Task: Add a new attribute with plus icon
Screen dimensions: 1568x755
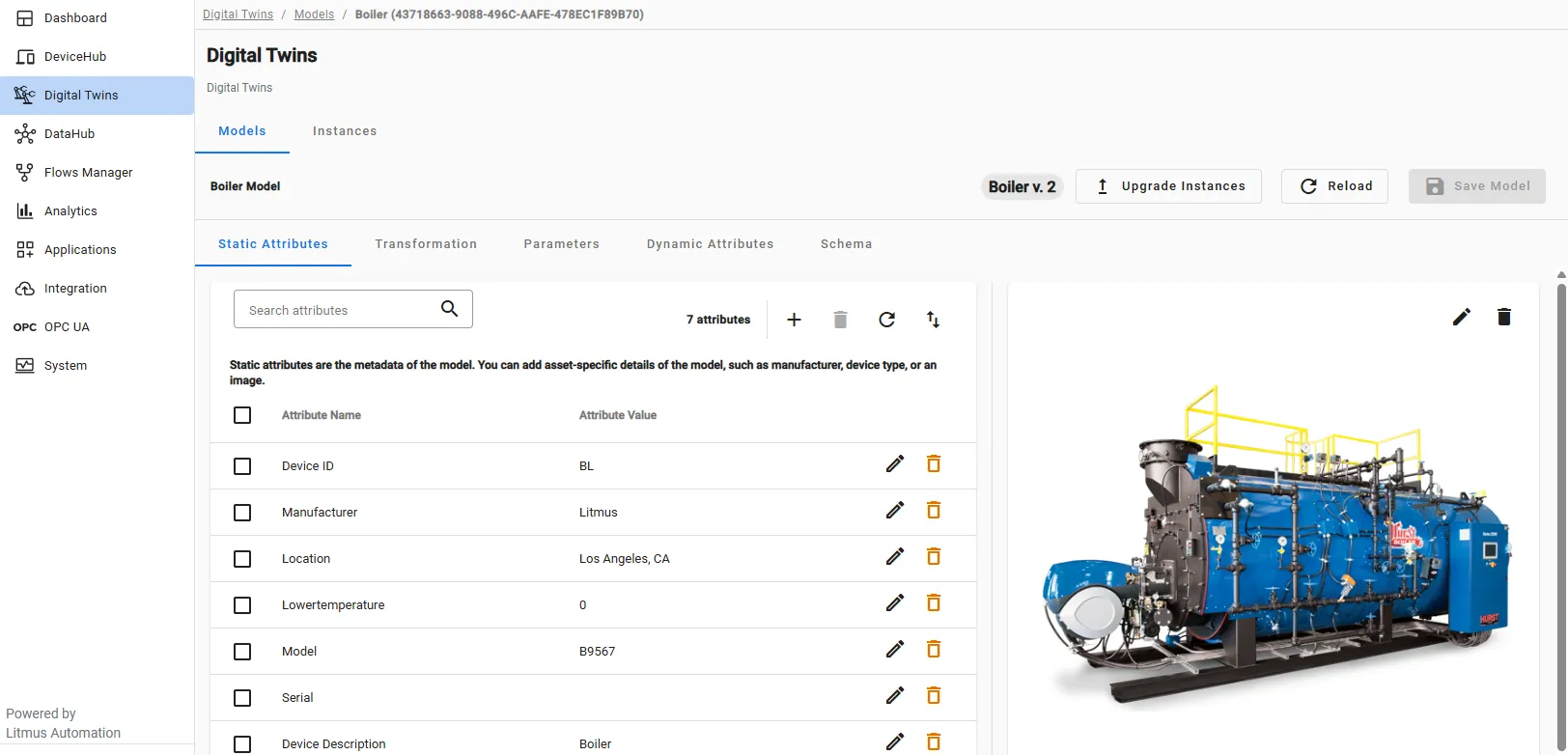Action: pos(794,320)
